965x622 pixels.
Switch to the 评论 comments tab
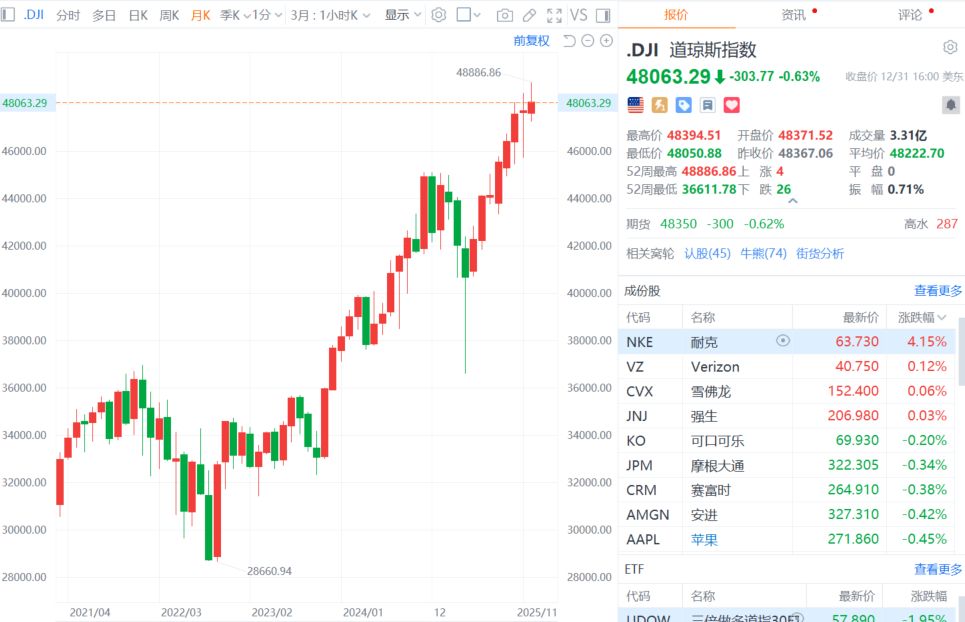click(910, 14)
